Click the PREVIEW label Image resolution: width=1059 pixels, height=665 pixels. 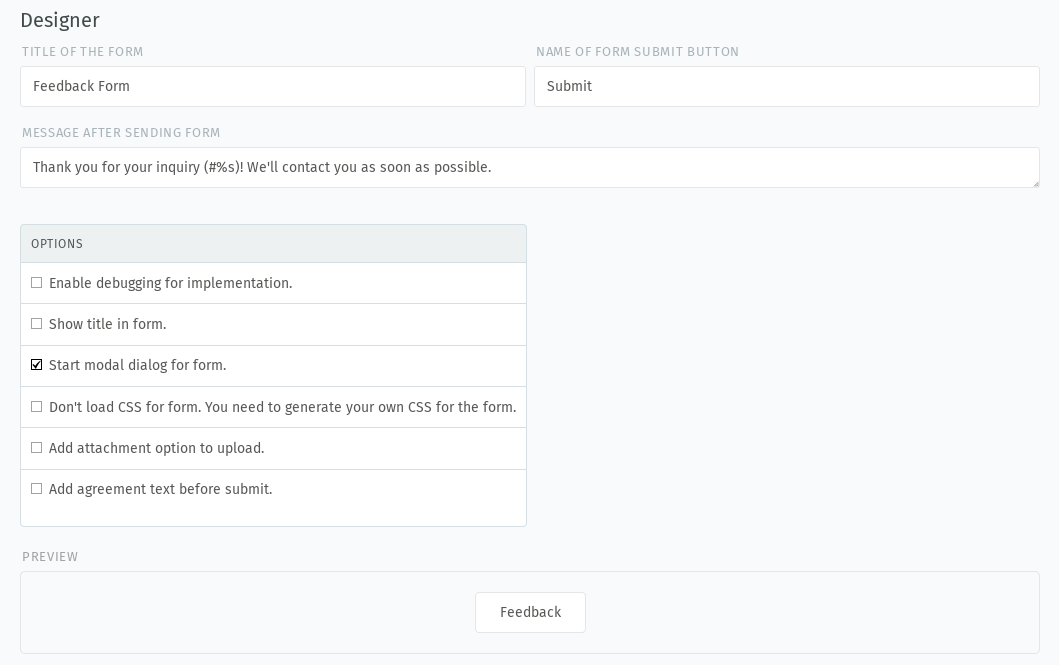[50, 557]
